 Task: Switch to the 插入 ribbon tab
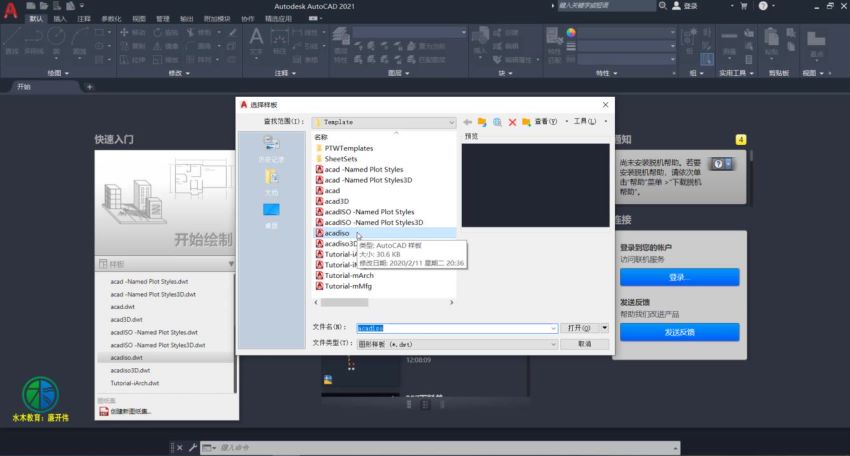pos(60,18)
